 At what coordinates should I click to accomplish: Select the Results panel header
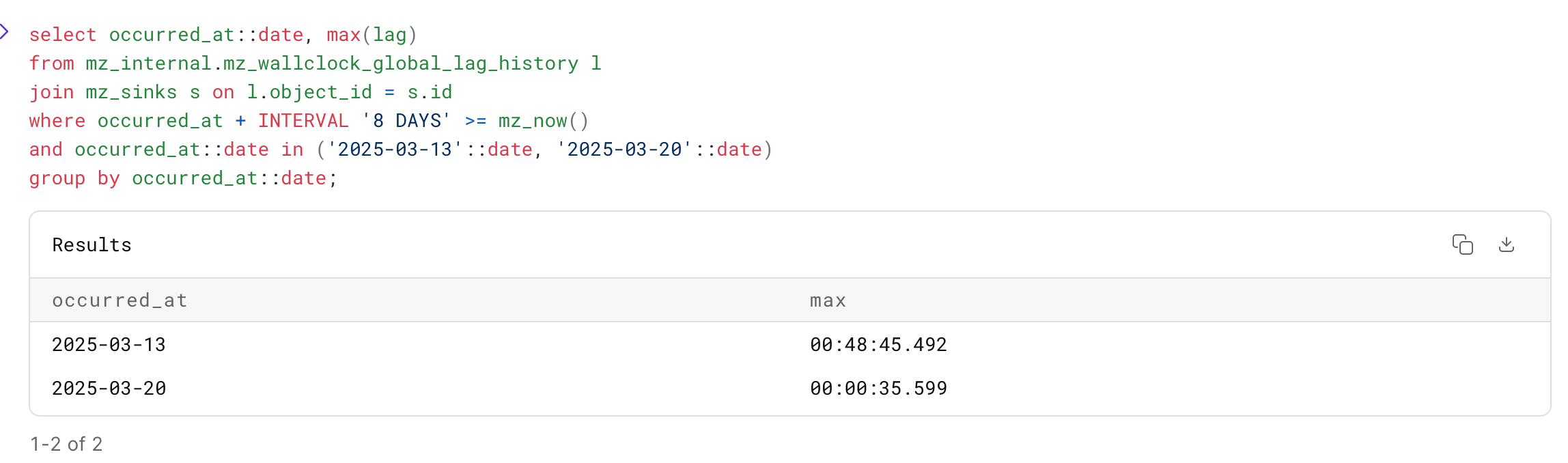(x=92, y=244)
